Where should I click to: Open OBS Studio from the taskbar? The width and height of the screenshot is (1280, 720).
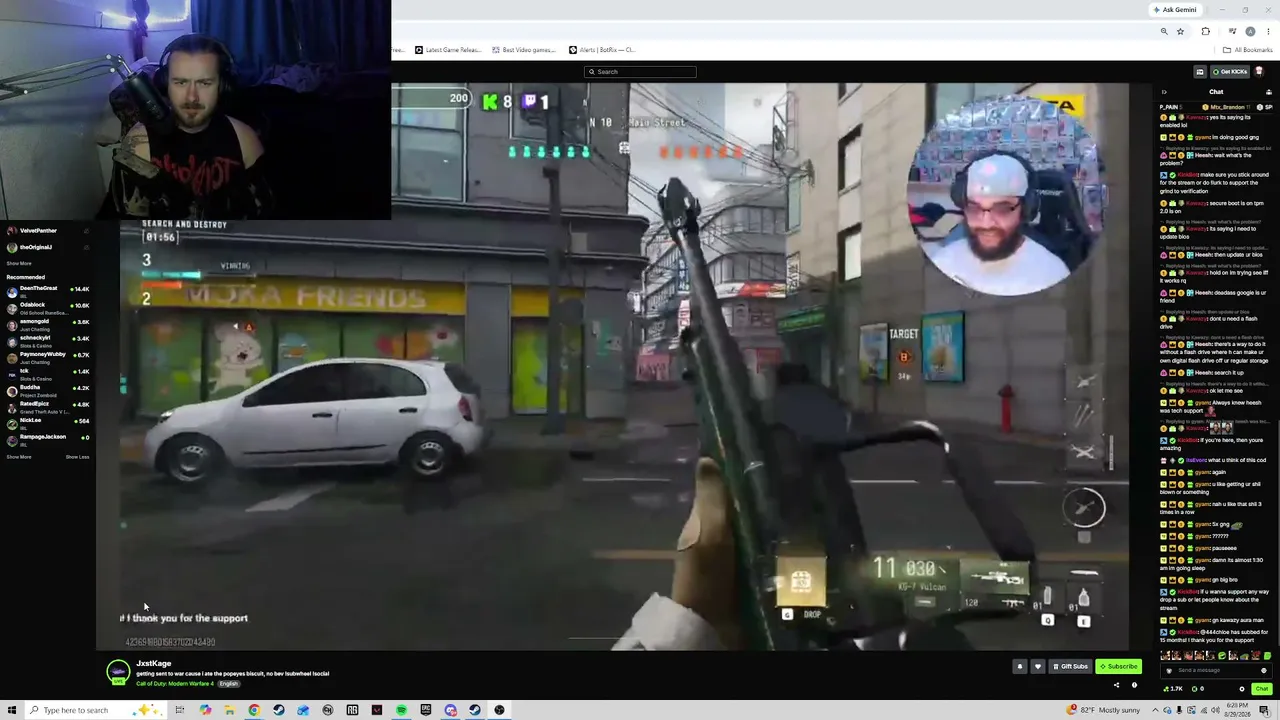pyautogui.click(x=499, y=710)
